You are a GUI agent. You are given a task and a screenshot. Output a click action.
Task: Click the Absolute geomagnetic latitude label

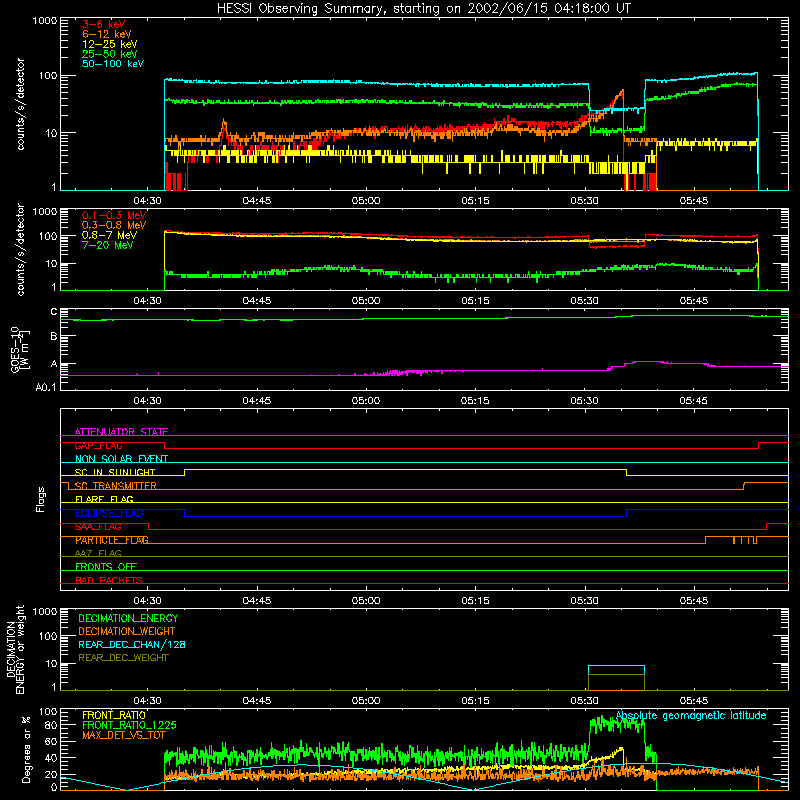691,715
